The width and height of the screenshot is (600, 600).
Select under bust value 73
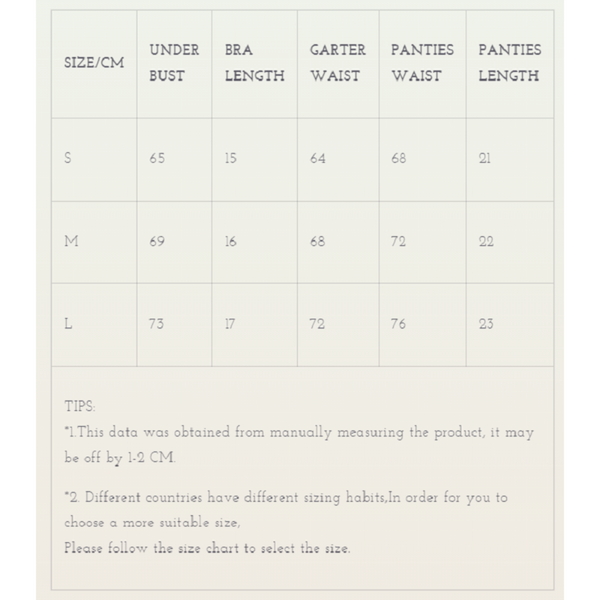[x=157, y=324]
